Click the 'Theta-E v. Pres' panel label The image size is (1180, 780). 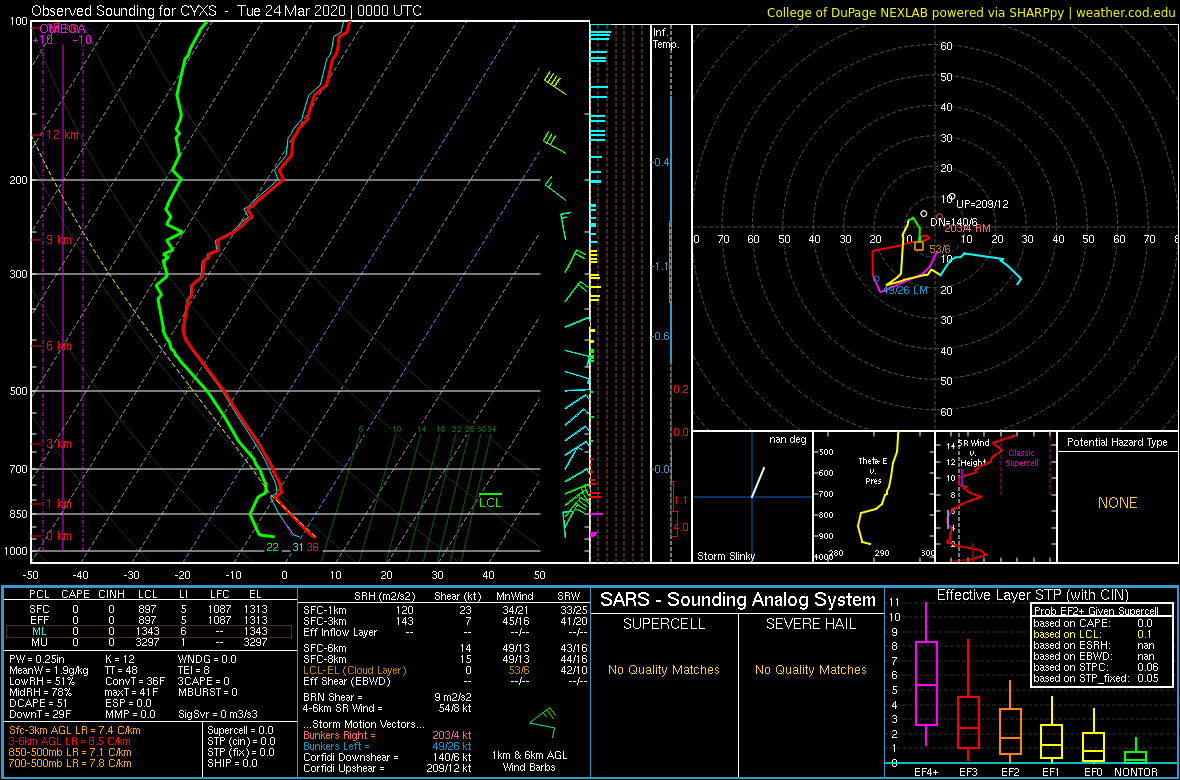tap(873, 471)
